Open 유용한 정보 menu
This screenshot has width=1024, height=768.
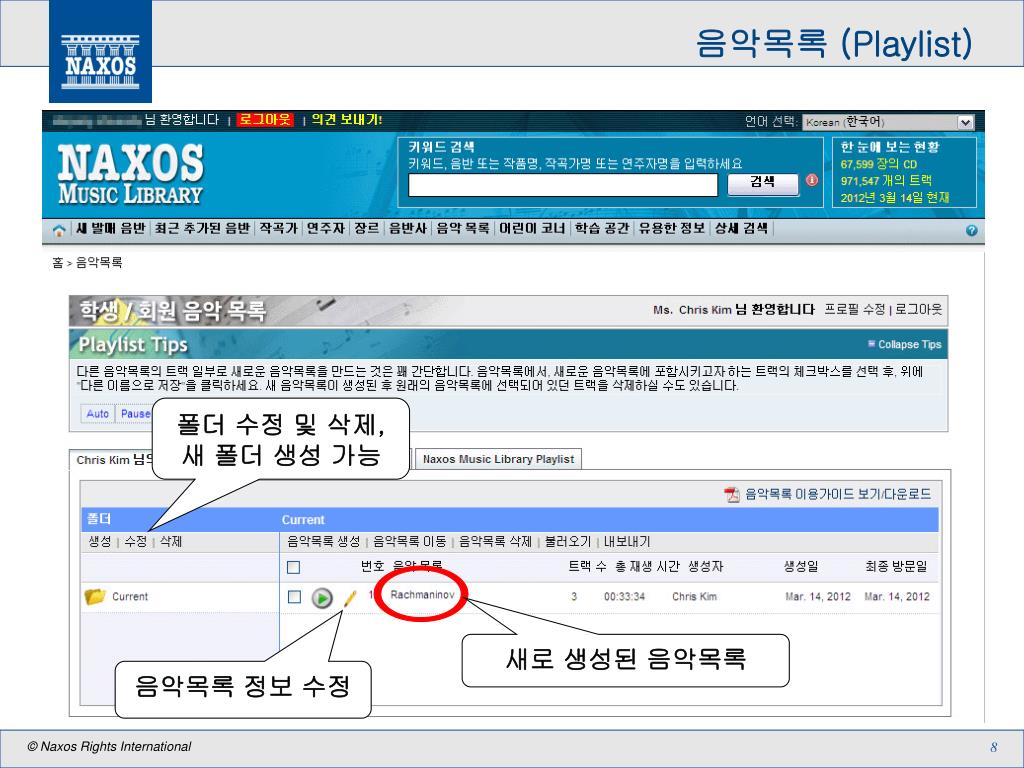(671, 228)
